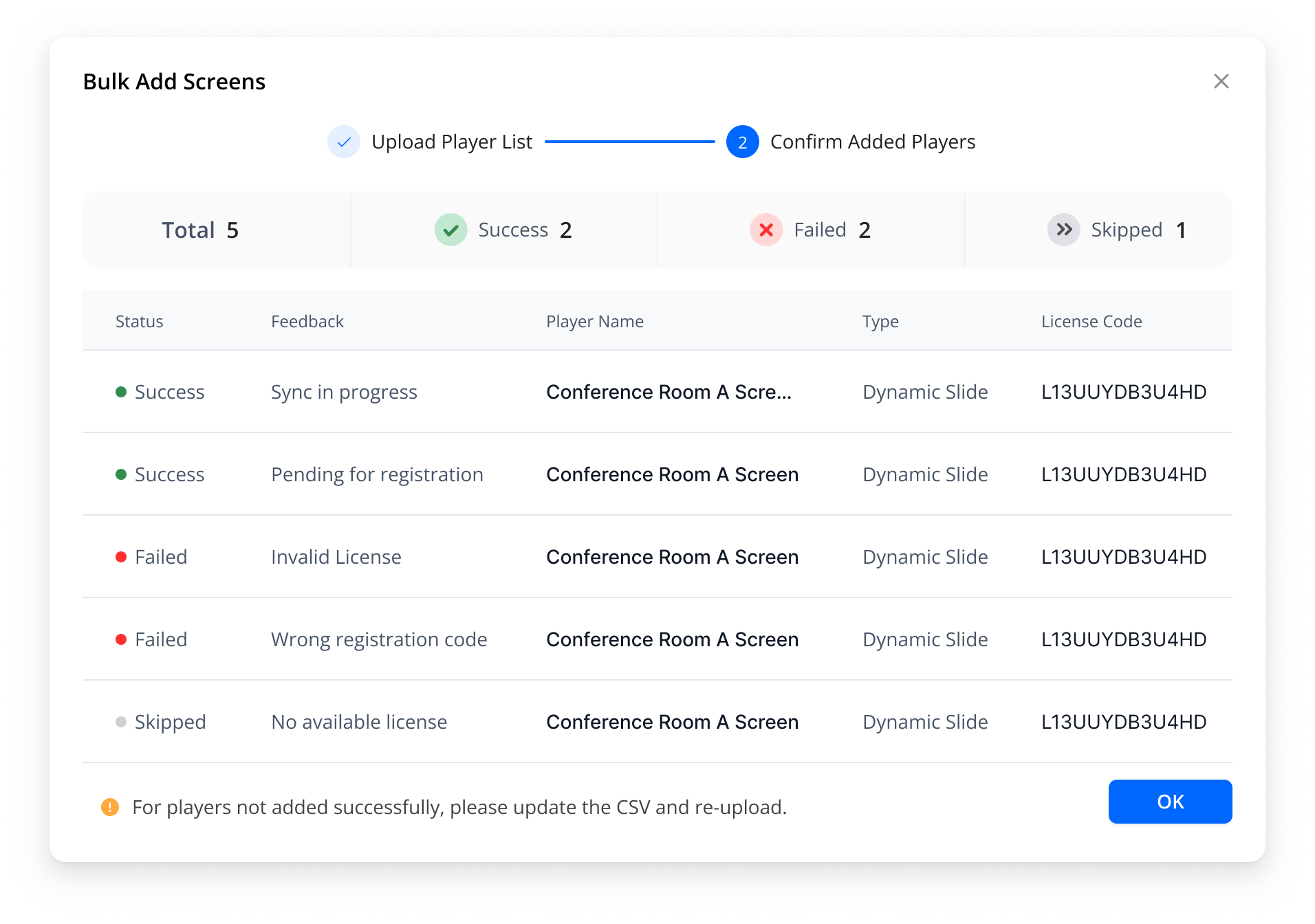Screen dimensions: 1315x924
Task: Click the Pending for registration feedback
Action: [377, 474]
